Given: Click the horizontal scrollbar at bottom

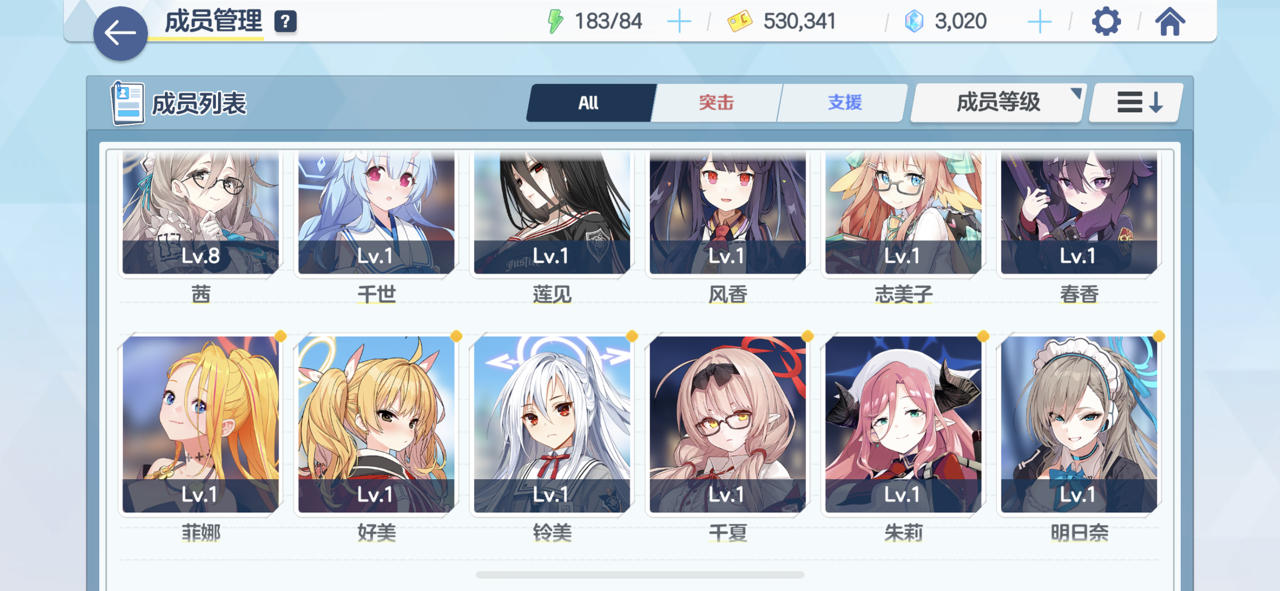Looking at the screenshot, I should (640, 575).
